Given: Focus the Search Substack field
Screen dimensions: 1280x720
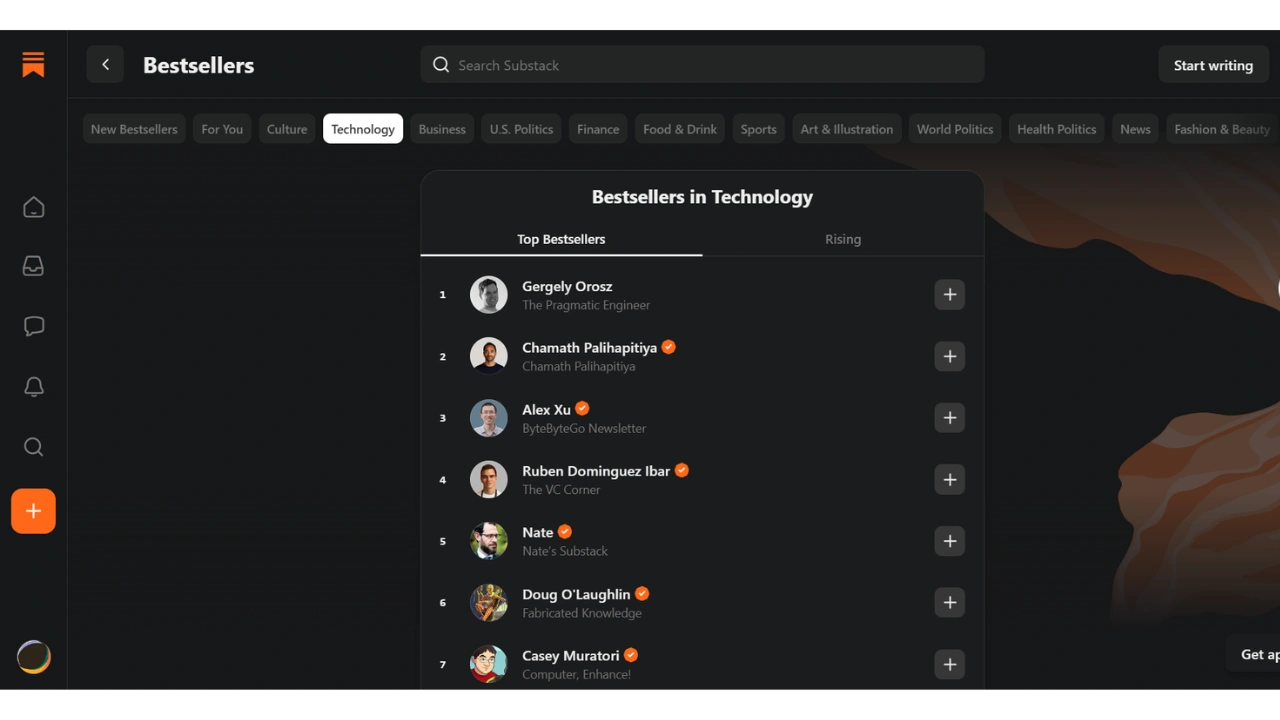Looking at the screenshot, I should coord(702,65).
